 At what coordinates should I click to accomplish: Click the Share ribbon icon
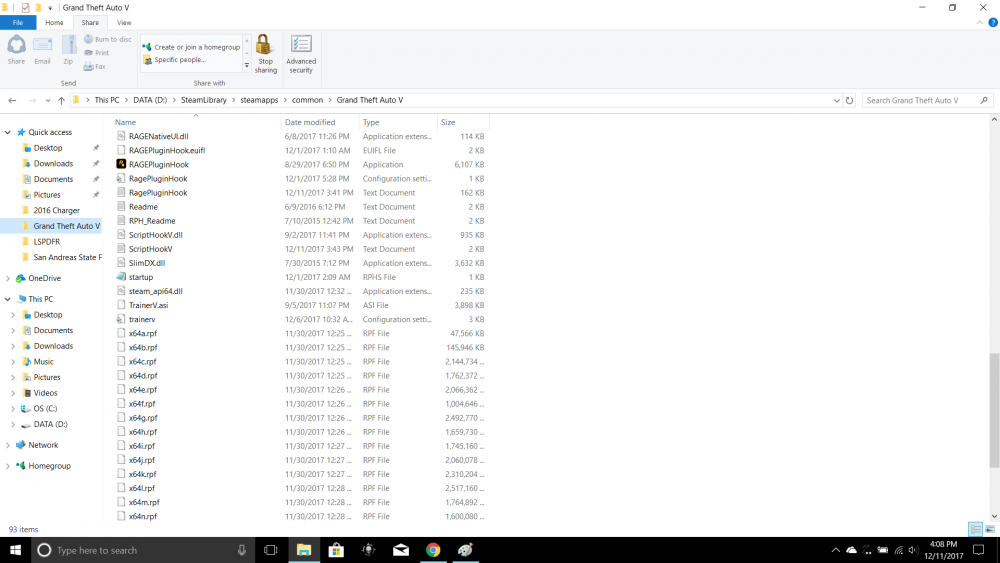pyautogui.click(x=16, y=50)
